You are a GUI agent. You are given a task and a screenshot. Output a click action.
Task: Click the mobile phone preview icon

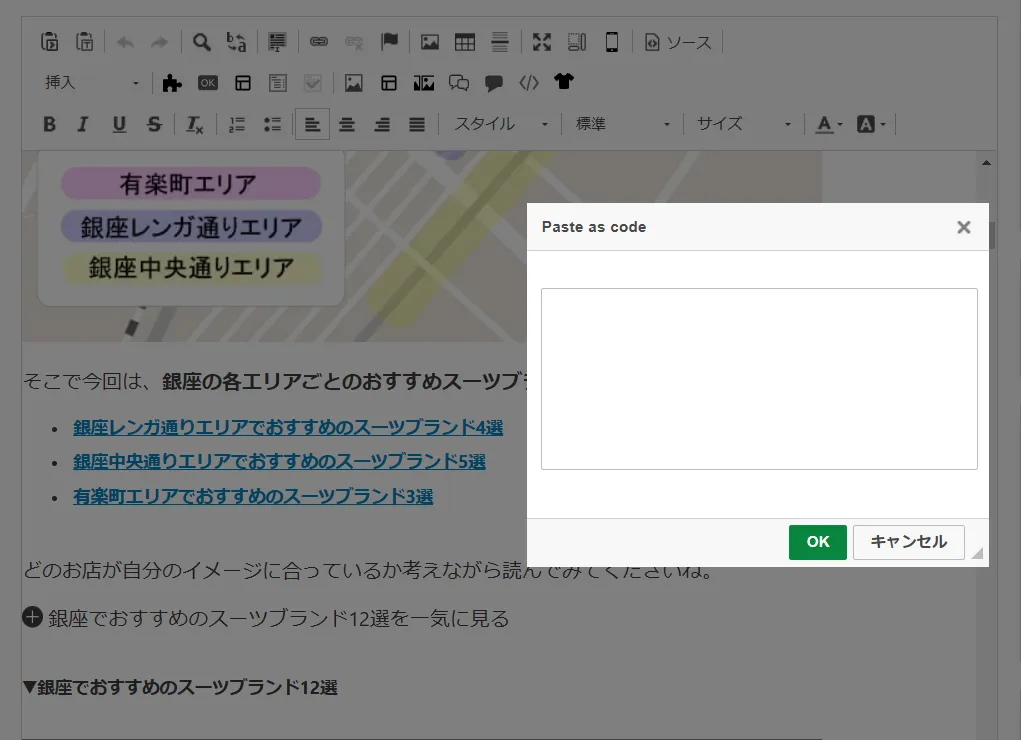click(612, 42)
